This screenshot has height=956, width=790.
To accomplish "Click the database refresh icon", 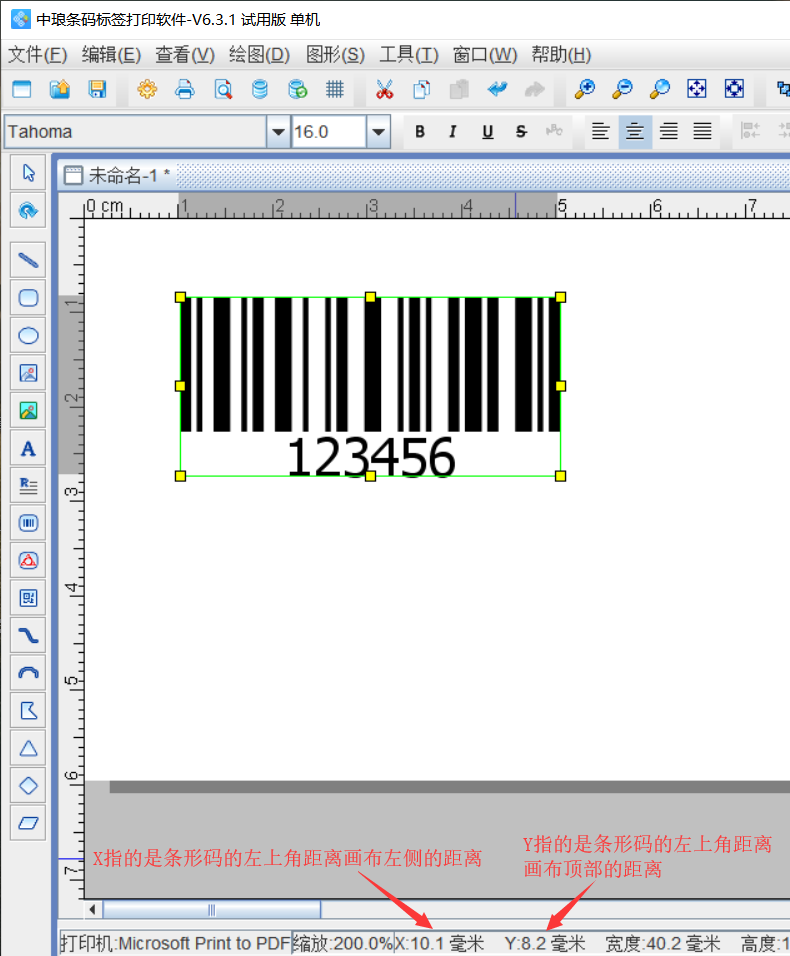I will coord(297,90).
